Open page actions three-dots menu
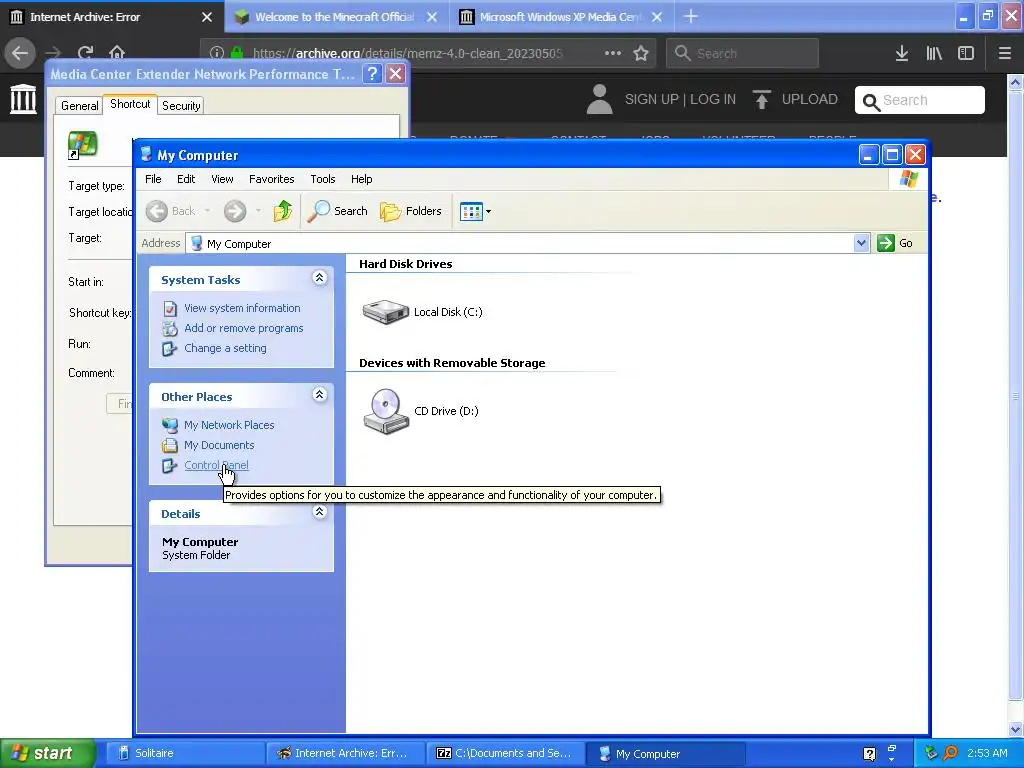The height and width of the screenshot is (768, 1024). click(x=613, y=53)
